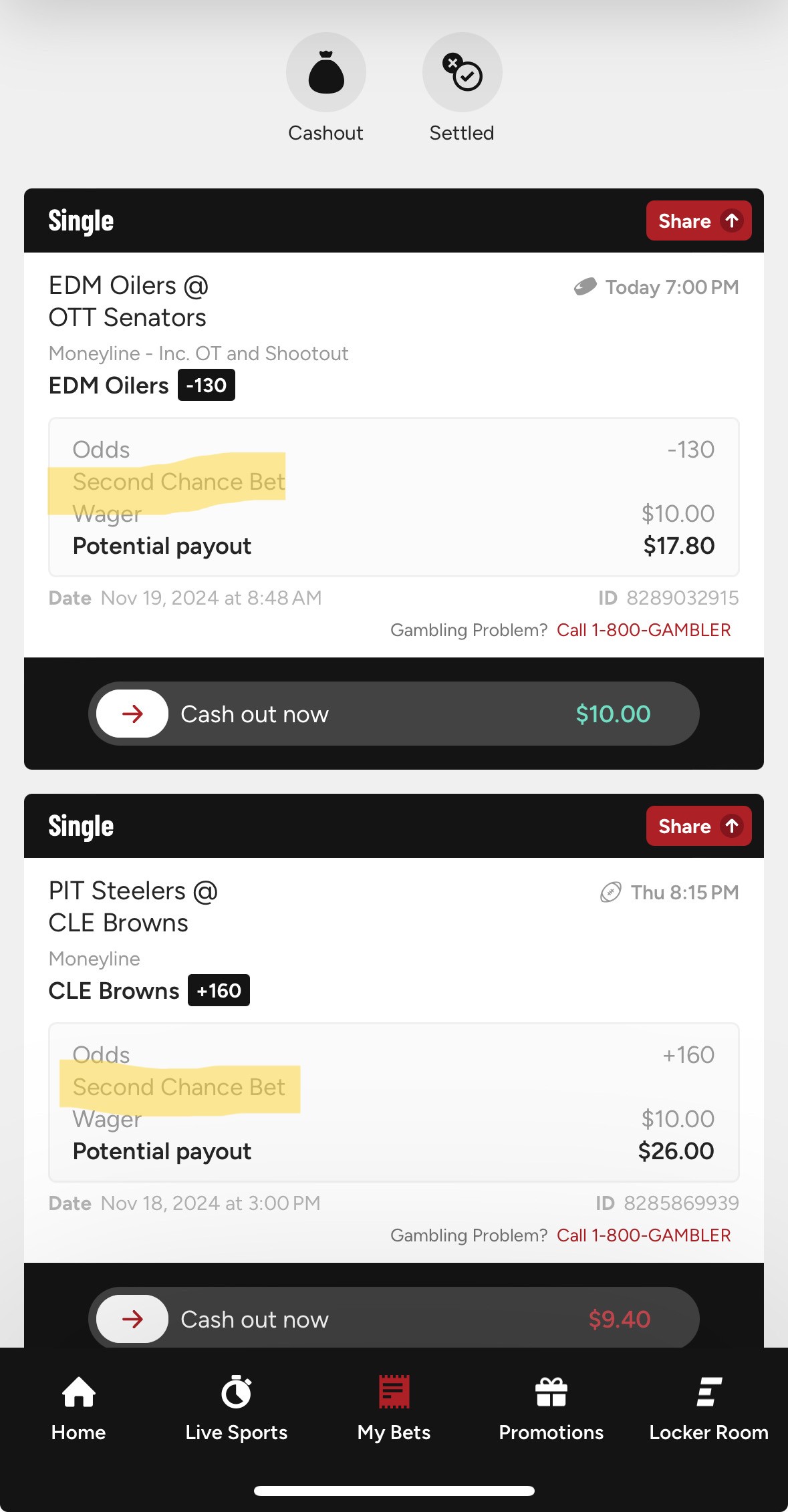
Task: Open the Home tab icon
Action: (78, 1393)
